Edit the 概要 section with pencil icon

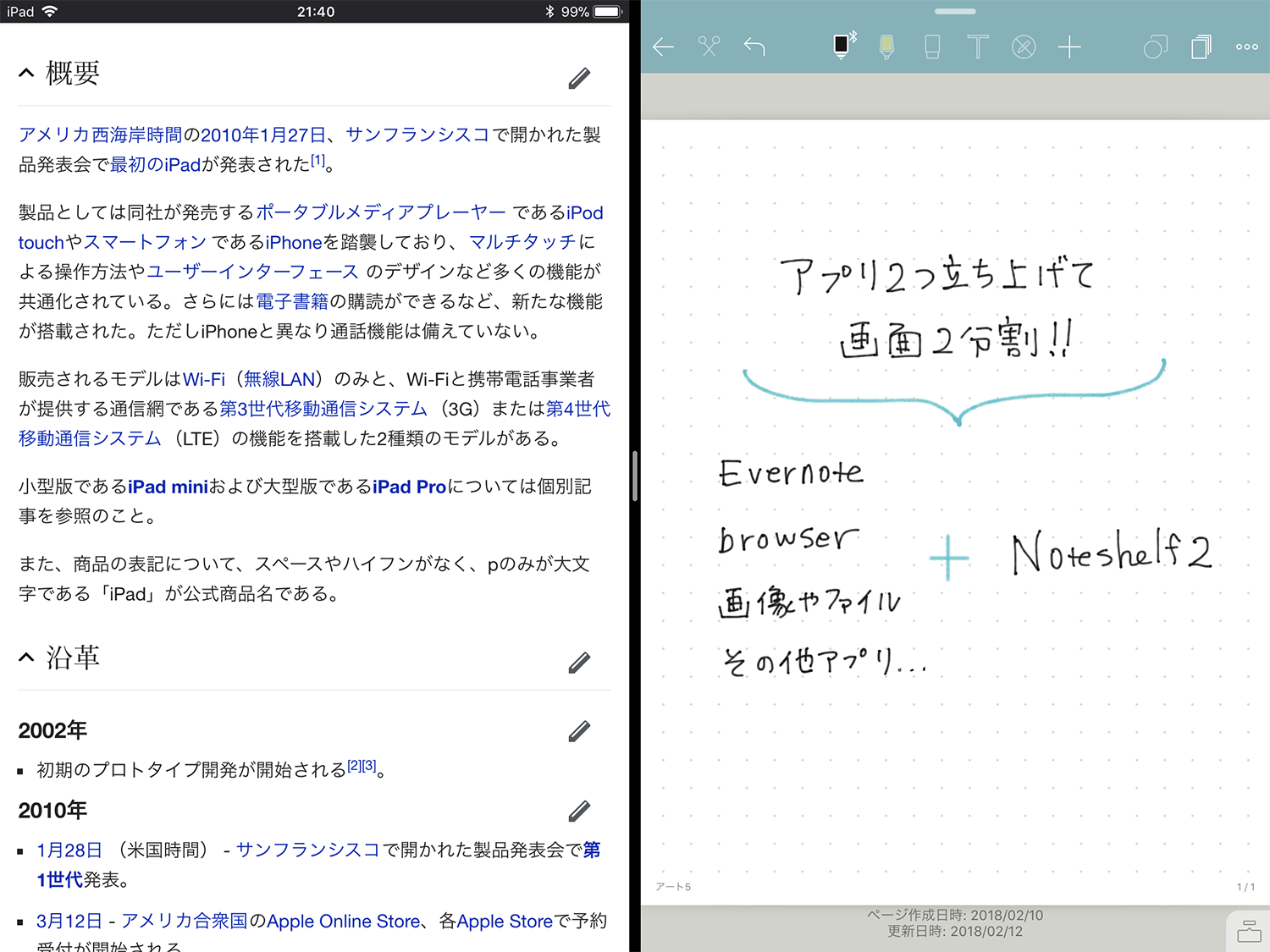579,78
